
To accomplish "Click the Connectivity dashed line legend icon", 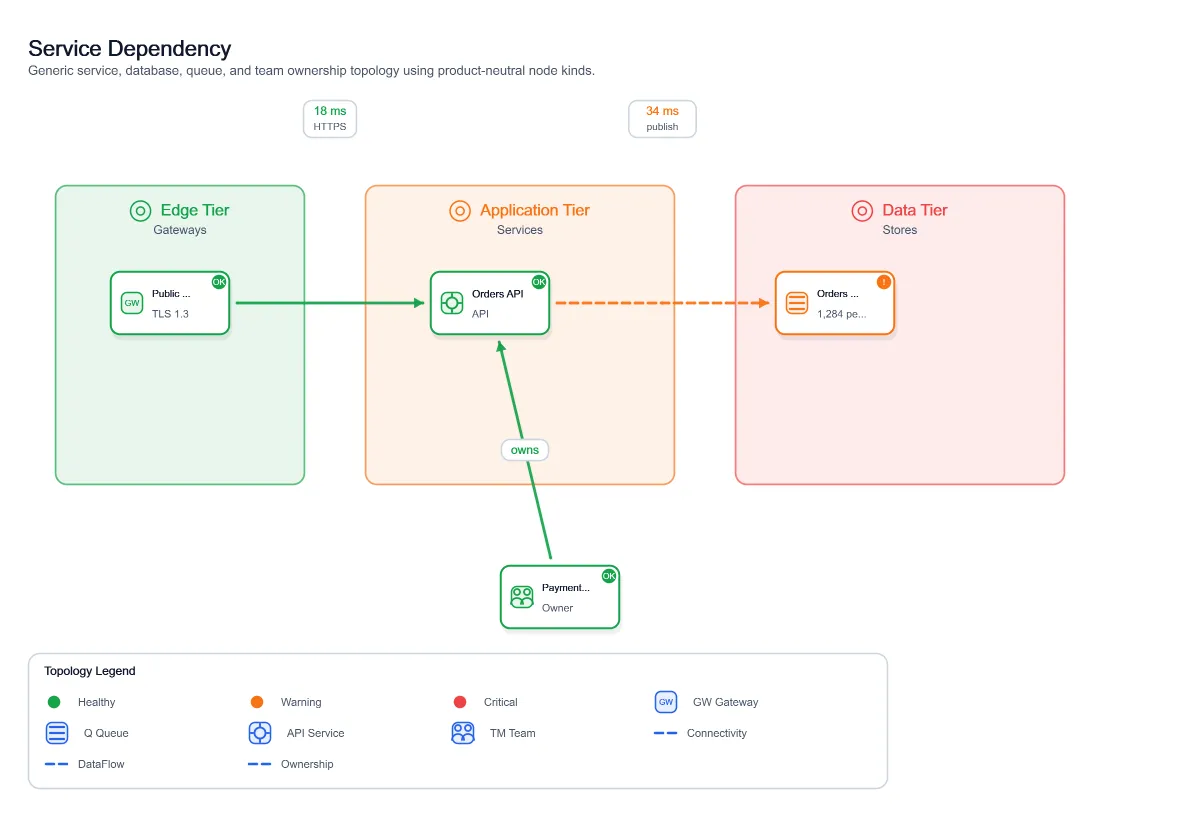I will click(666, 733).
